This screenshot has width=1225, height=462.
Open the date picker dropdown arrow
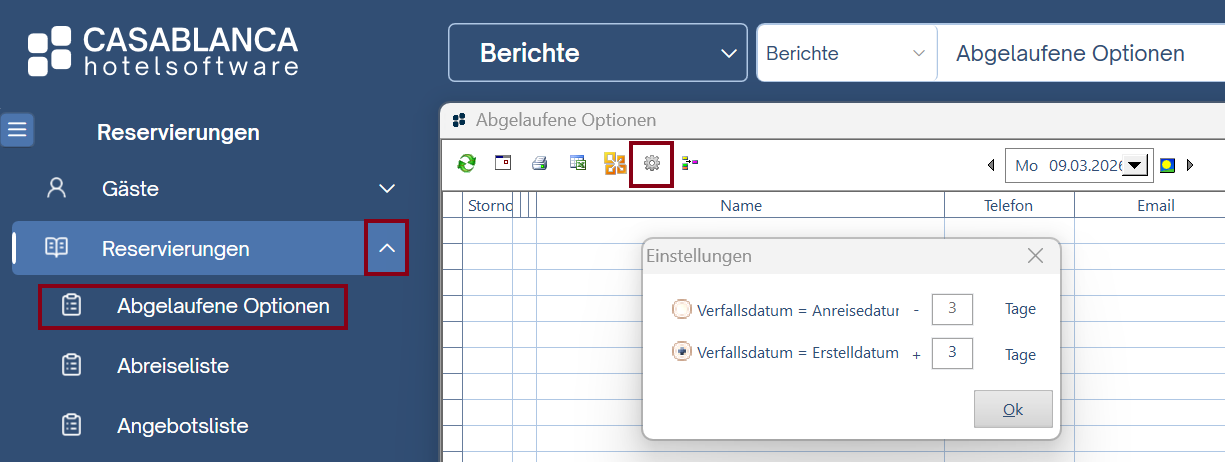1135,166
